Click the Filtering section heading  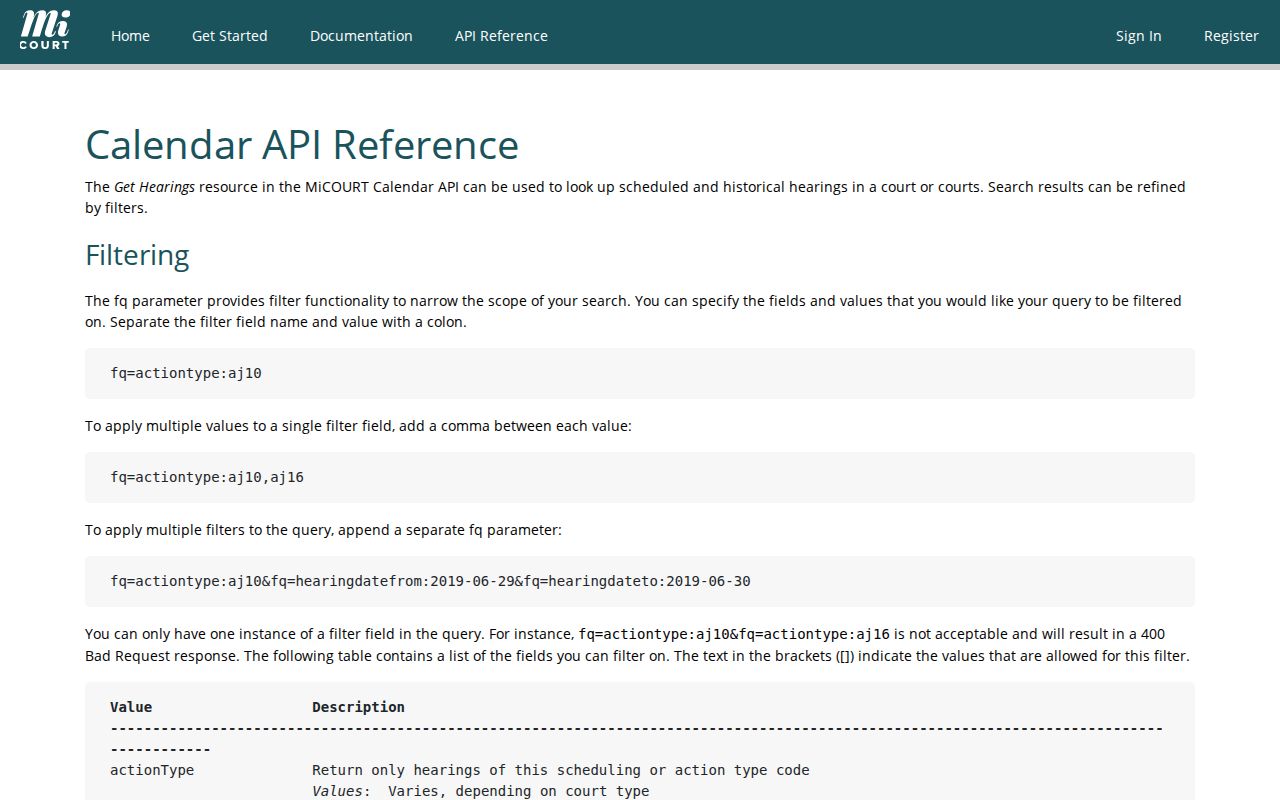click(137, 255)
